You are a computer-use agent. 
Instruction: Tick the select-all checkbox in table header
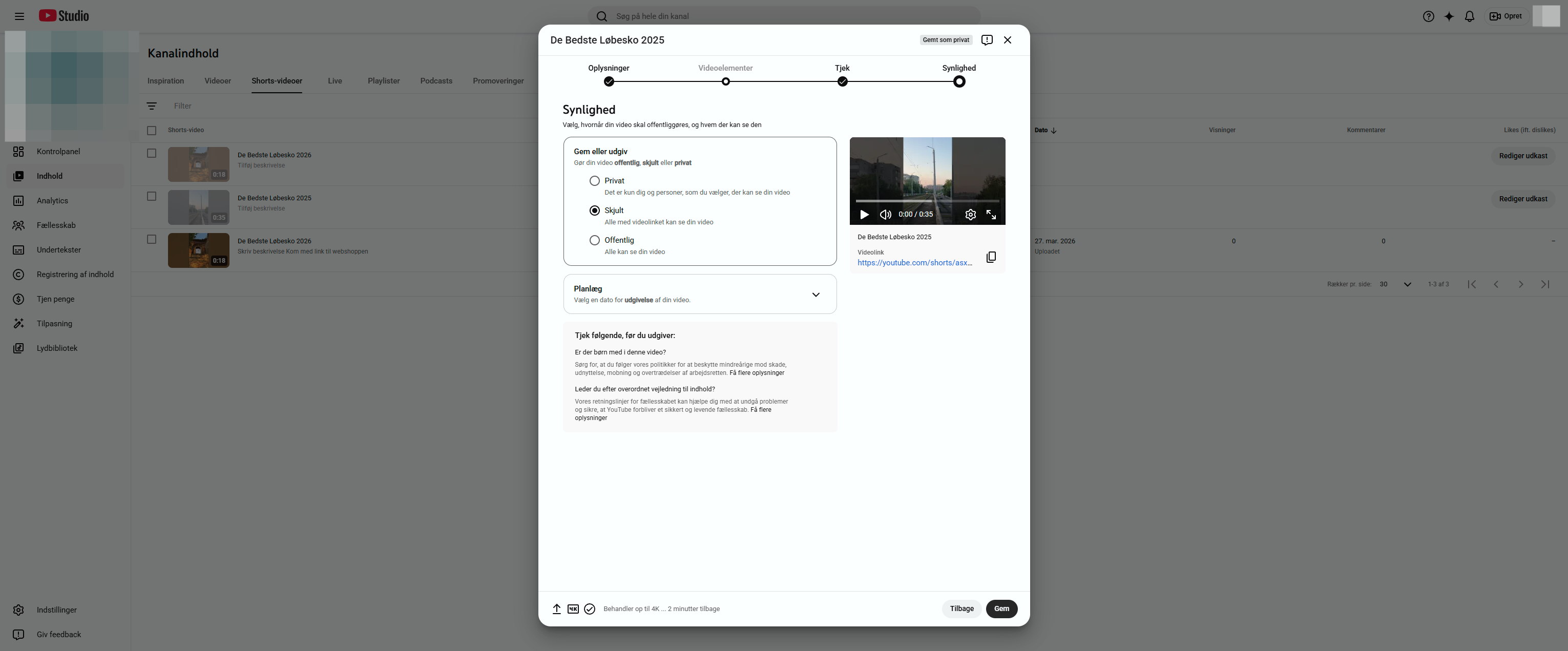pyautogui.click(x=152, y=130)
